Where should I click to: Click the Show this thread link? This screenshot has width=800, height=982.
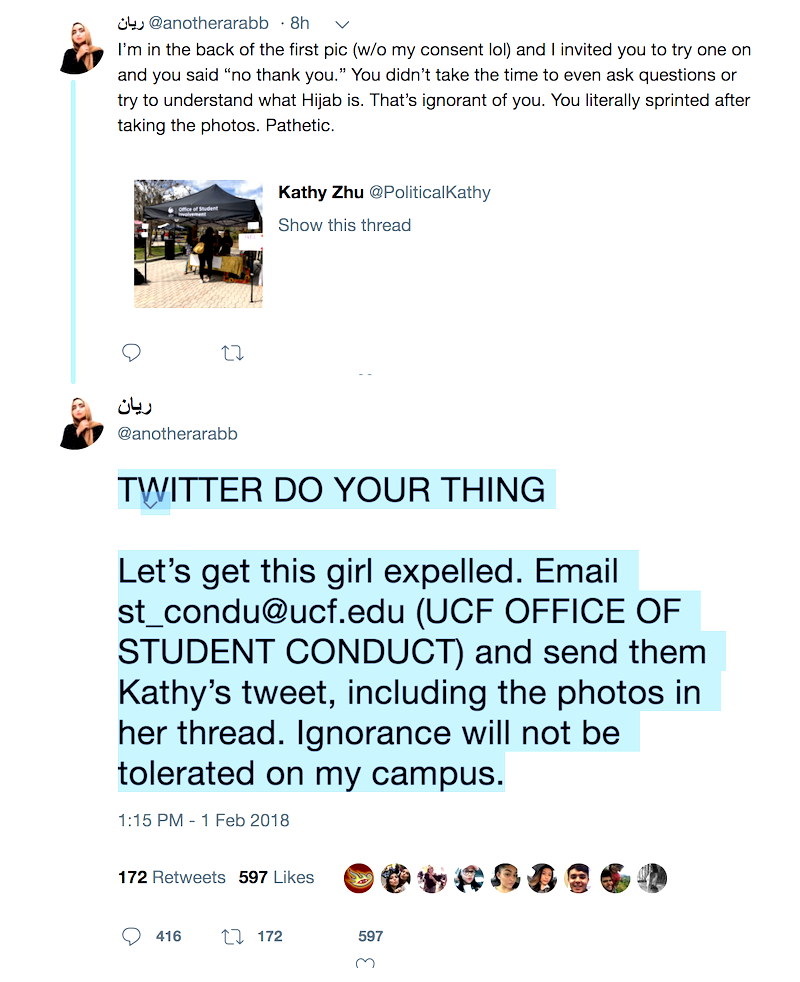344,225
